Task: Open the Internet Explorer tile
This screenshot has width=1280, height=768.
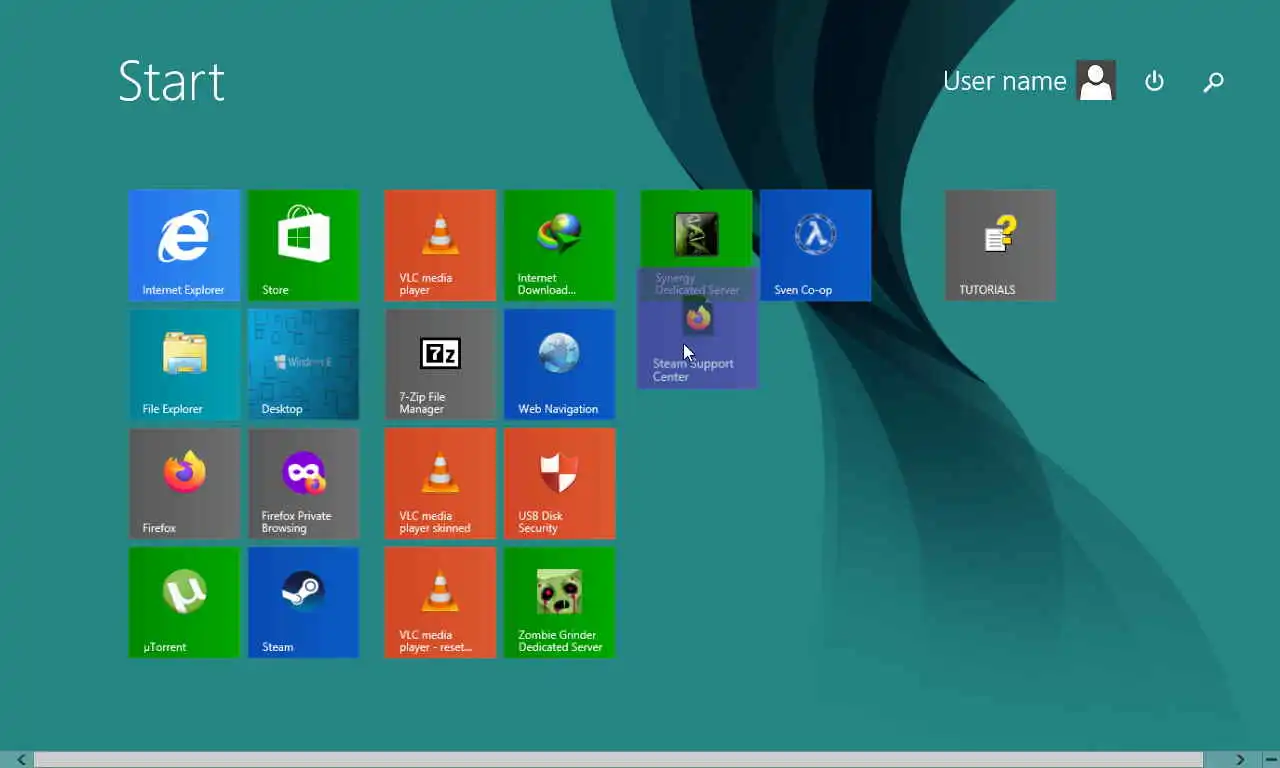Action: [184, 245]
